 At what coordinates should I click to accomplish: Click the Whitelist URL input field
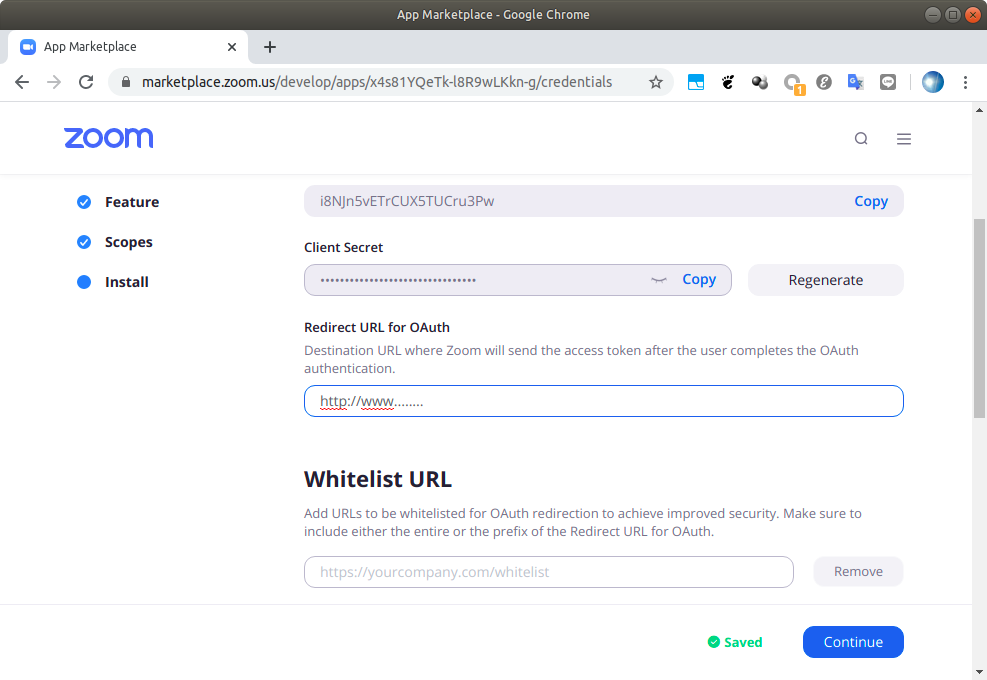(x=548, y=572)
